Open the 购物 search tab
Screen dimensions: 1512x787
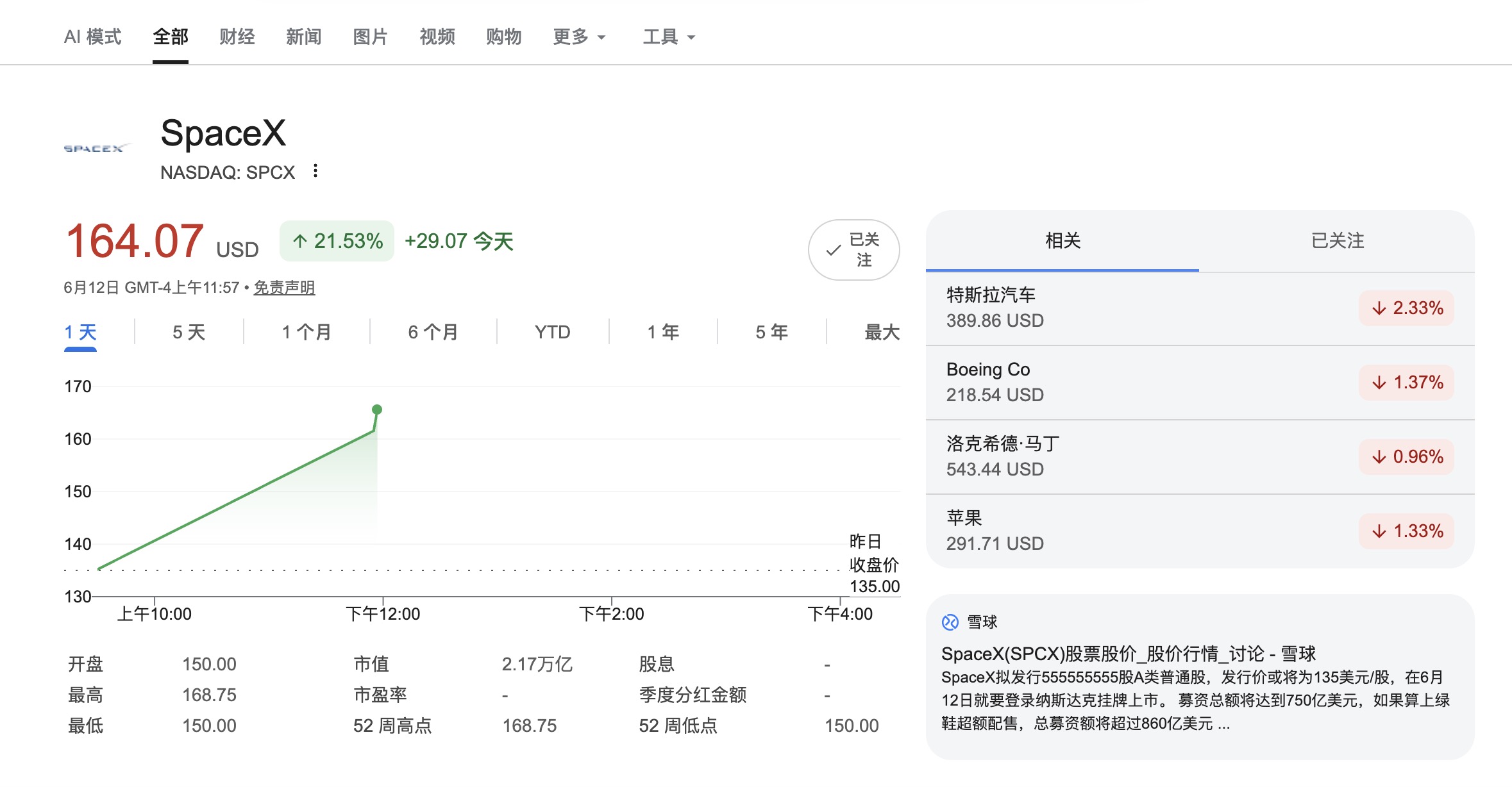coord(504,37)
